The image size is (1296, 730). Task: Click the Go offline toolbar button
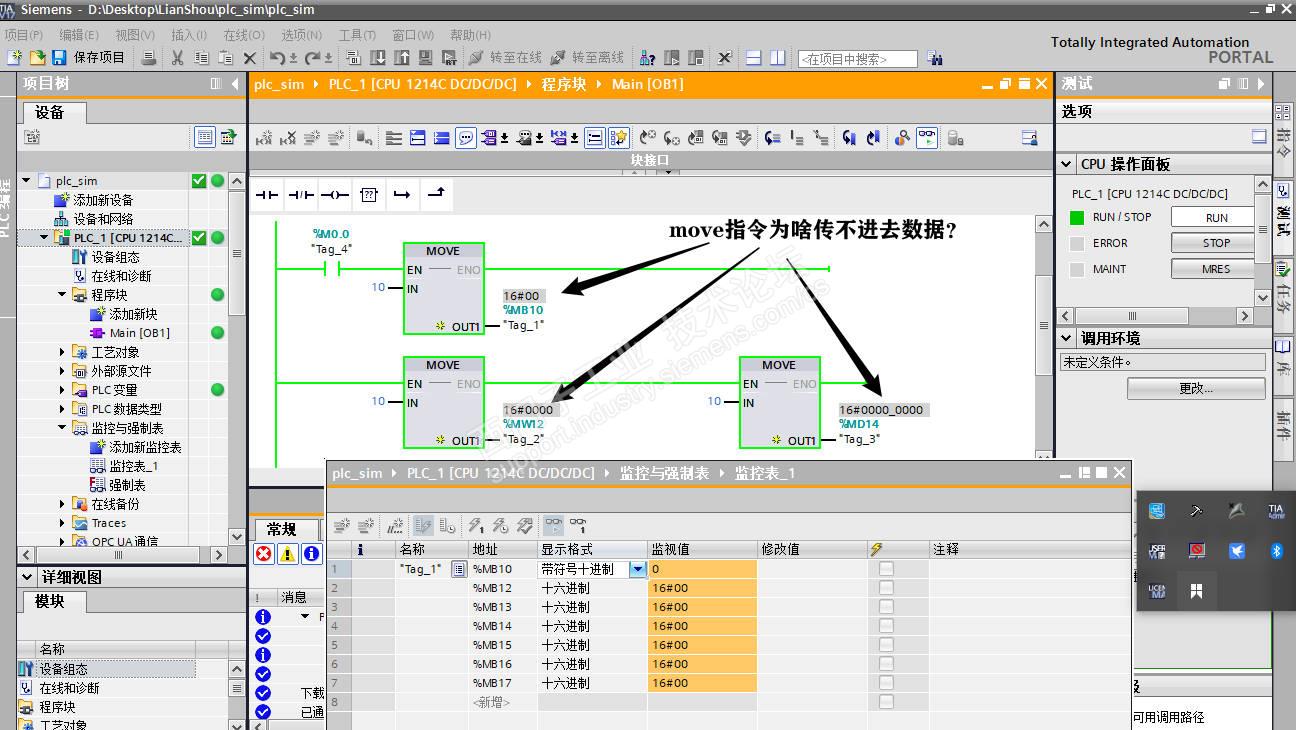587,58
